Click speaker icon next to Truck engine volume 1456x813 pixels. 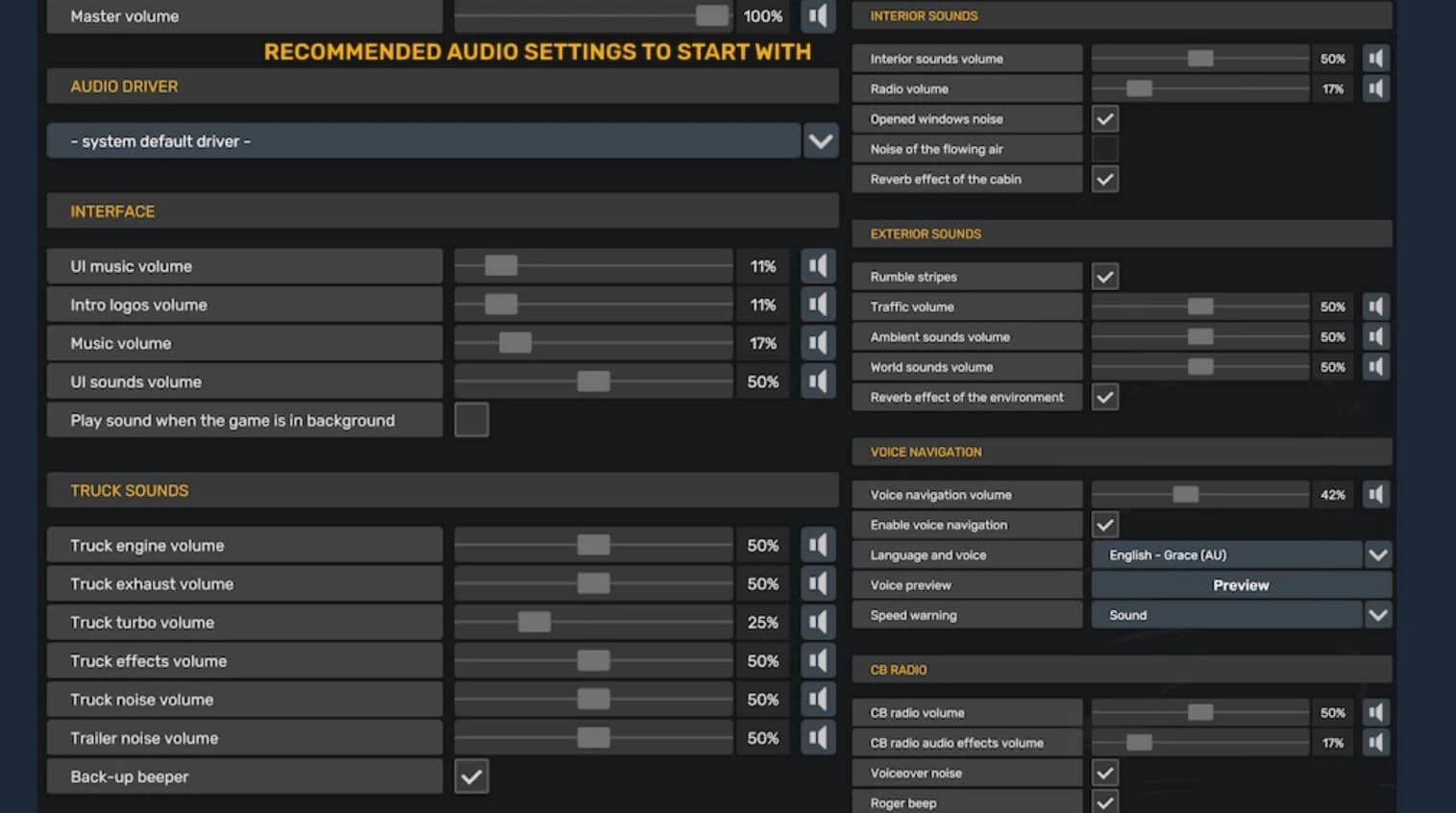[818, 546]
